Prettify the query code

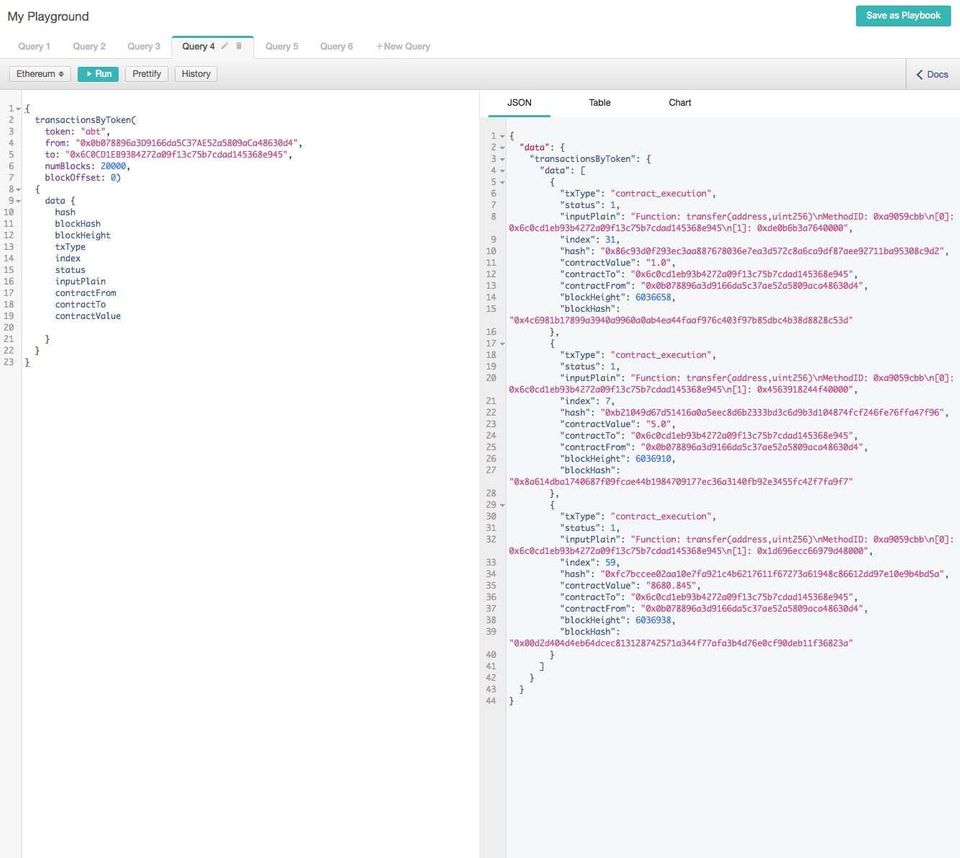pos(146,74)
